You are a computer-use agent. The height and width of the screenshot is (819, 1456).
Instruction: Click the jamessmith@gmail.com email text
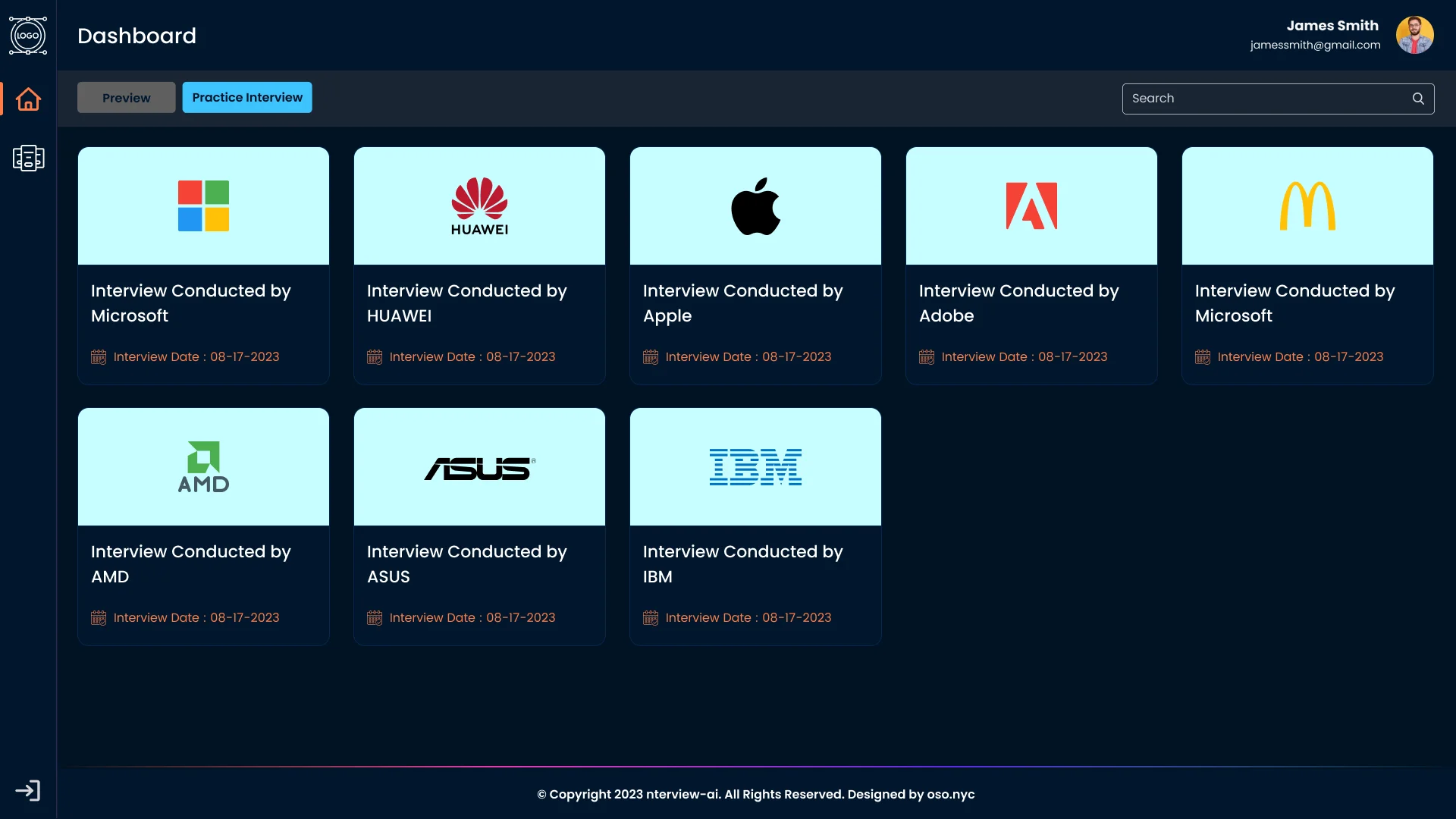pyautogui.click(x=1316, y=45)
